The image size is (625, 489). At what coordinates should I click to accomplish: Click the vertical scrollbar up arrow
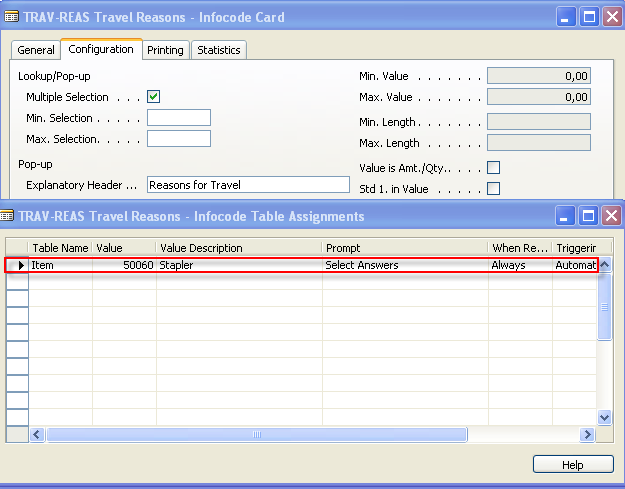605,264
